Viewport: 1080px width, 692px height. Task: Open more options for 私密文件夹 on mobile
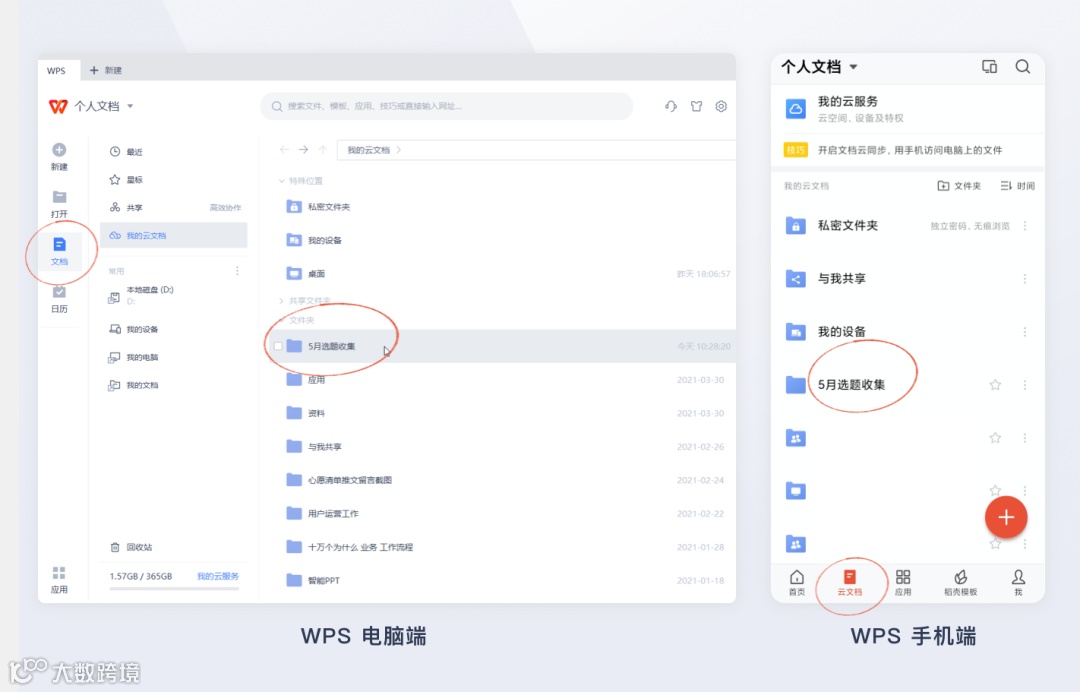click(1025, 226)
